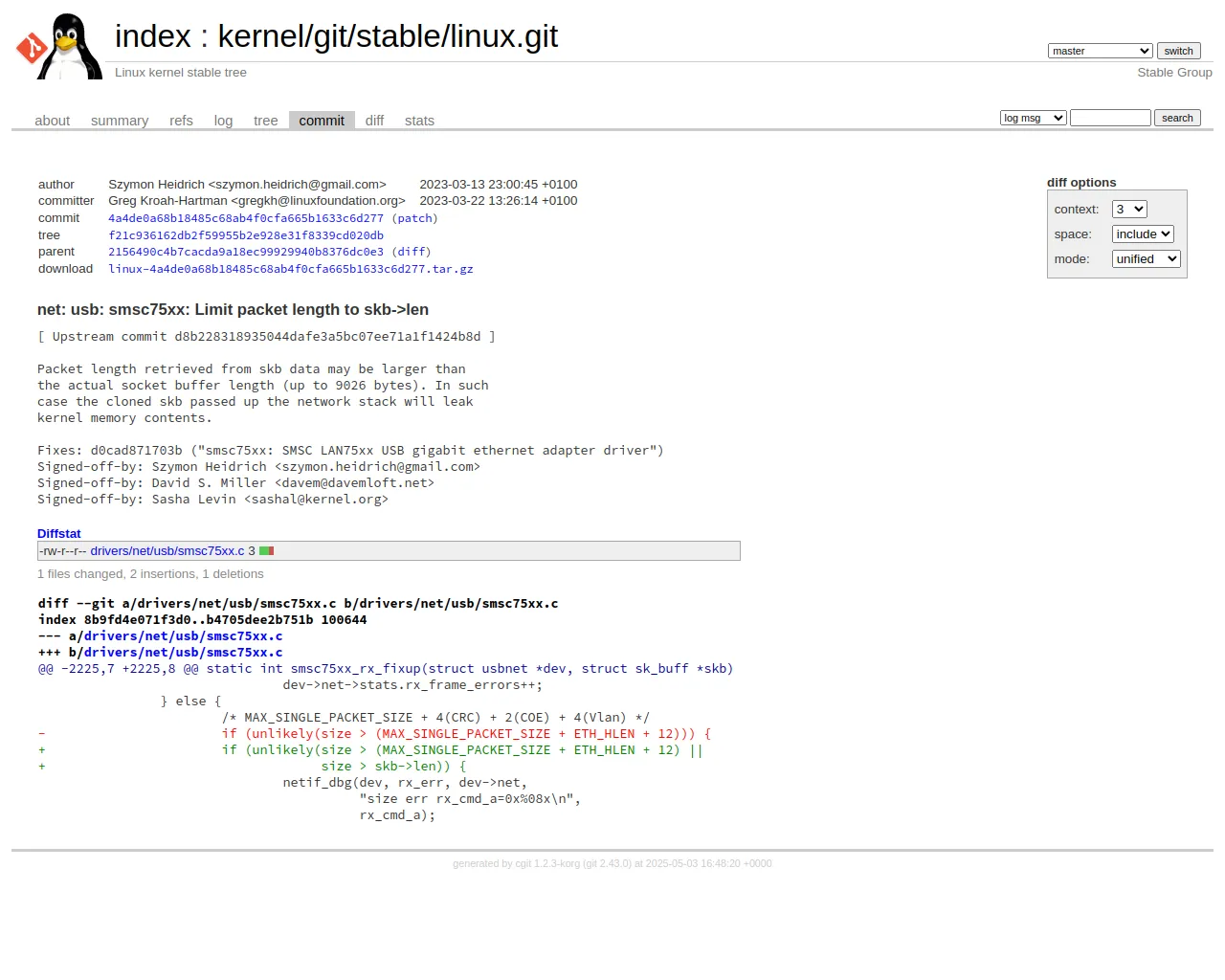Open the master branch dropdown
Screen dimensions: 1225x980
point(1100,51)
